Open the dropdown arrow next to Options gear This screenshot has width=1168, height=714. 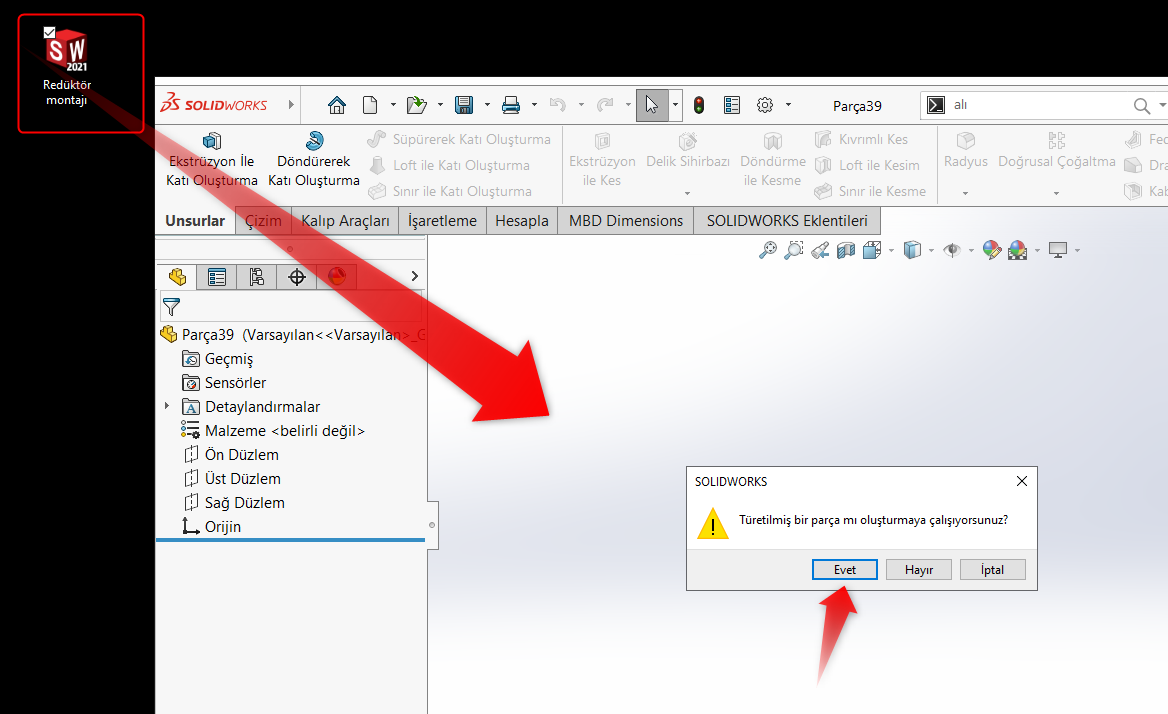click(x=788, y=105)
